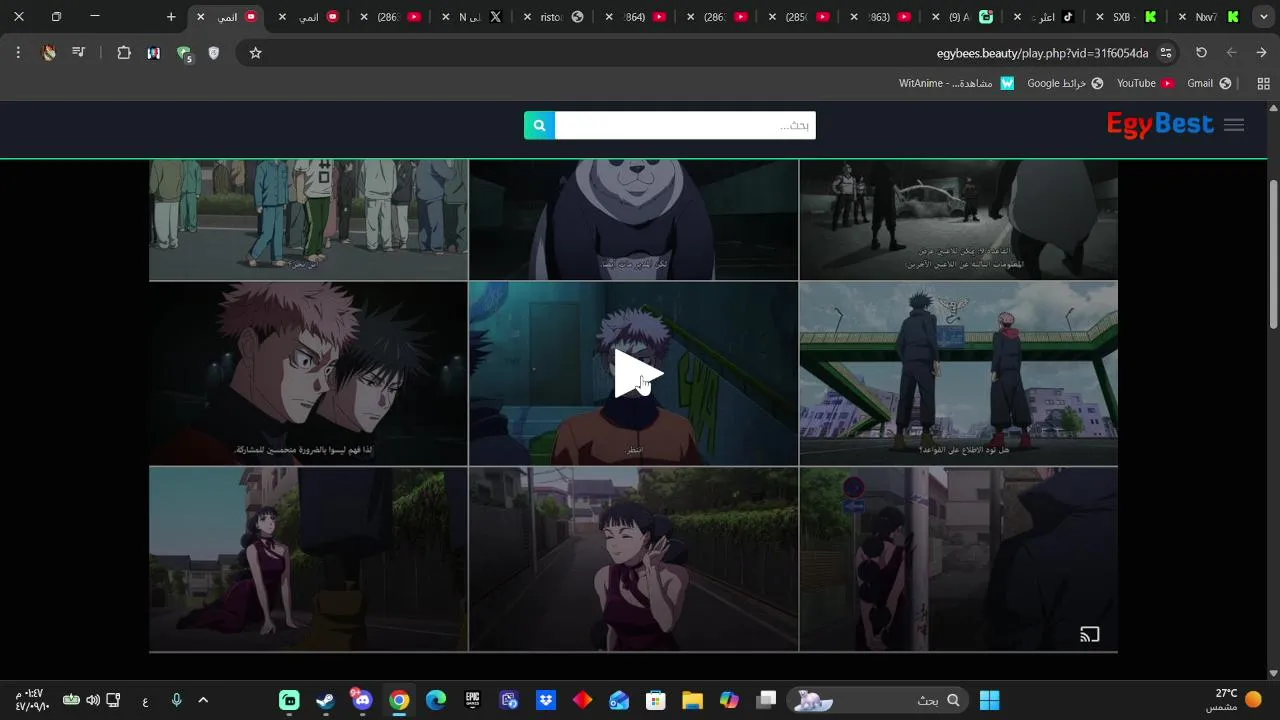The image size is (1280, 720).
Task: Click the page vertical scrollbar
Action: pos(1273,254)
